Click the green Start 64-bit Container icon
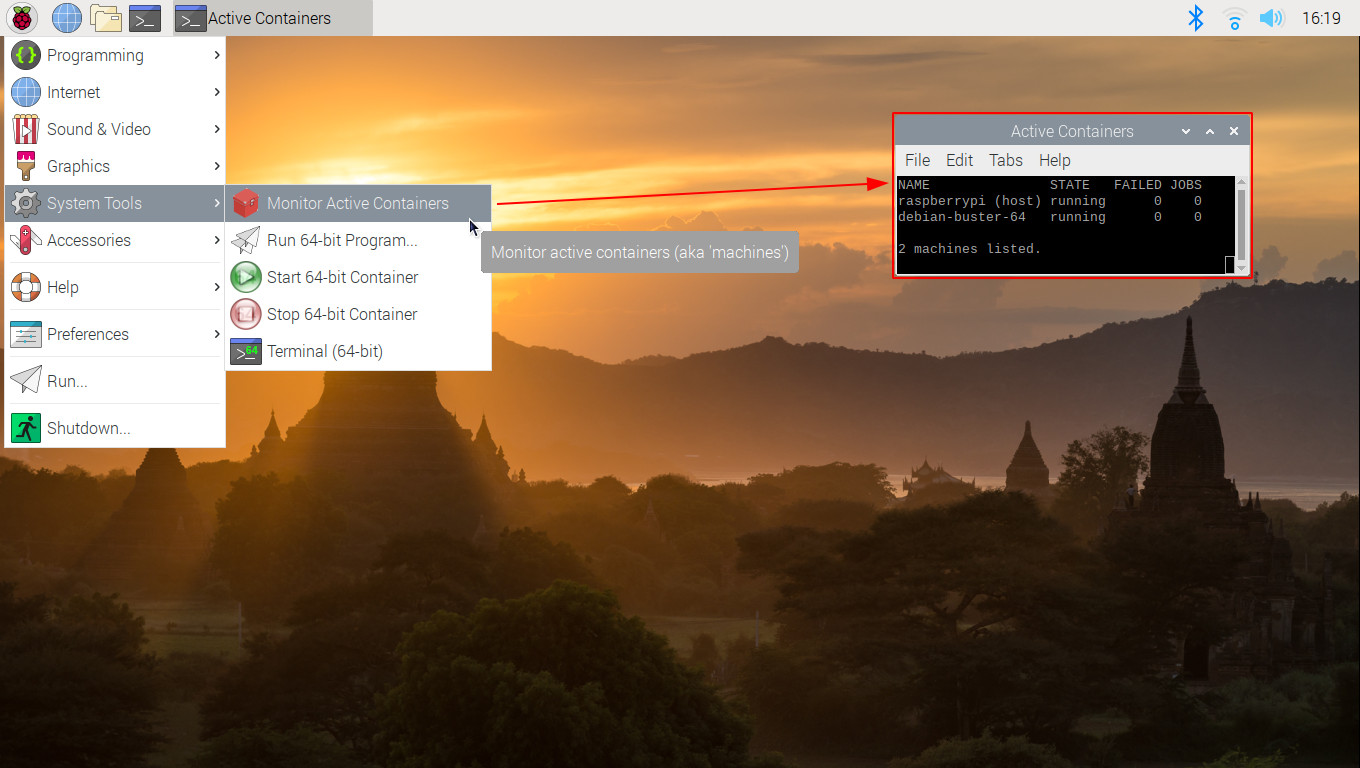This screenshot has height=768, width=1360. tap(246, 277)
